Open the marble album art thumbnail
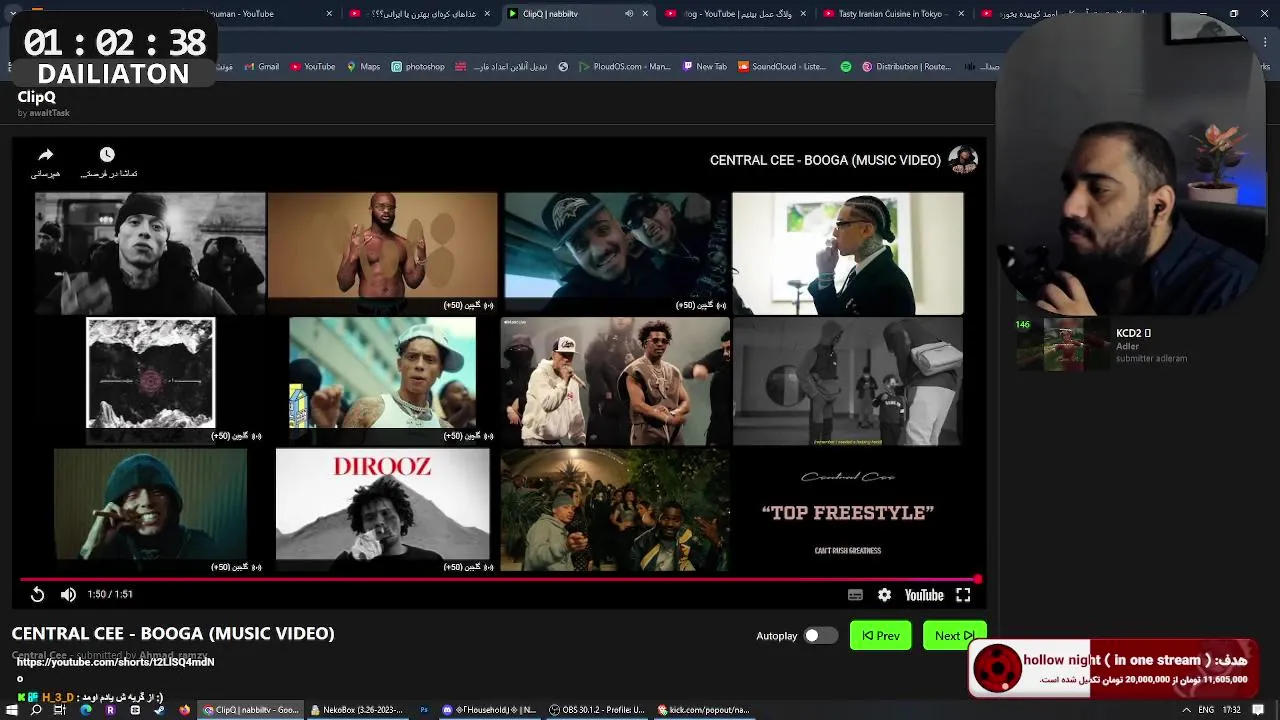This screenshot has height=720, width=1280. tap(150, 374)
